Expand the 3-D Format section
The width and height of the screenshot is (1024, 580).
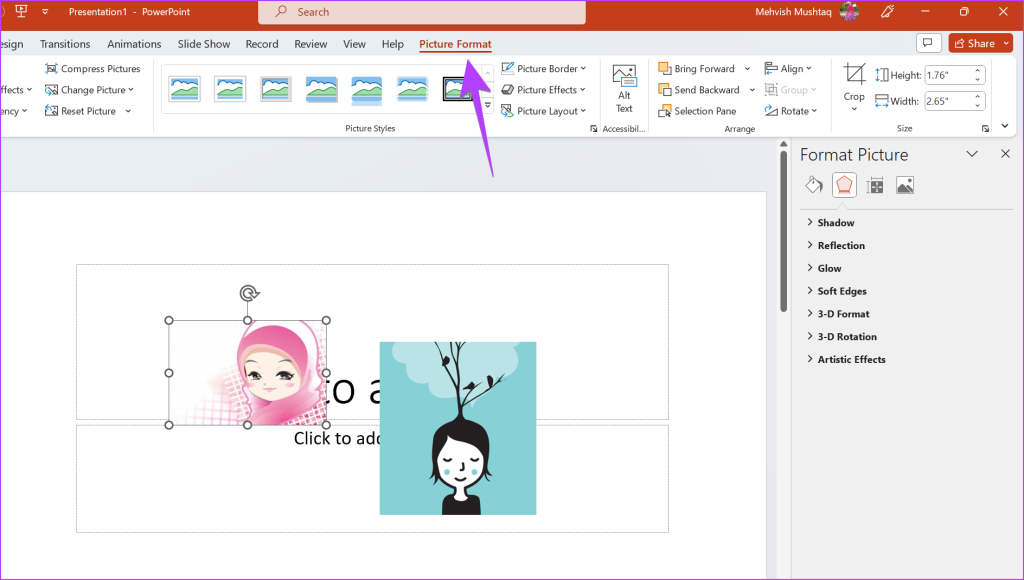839,314
